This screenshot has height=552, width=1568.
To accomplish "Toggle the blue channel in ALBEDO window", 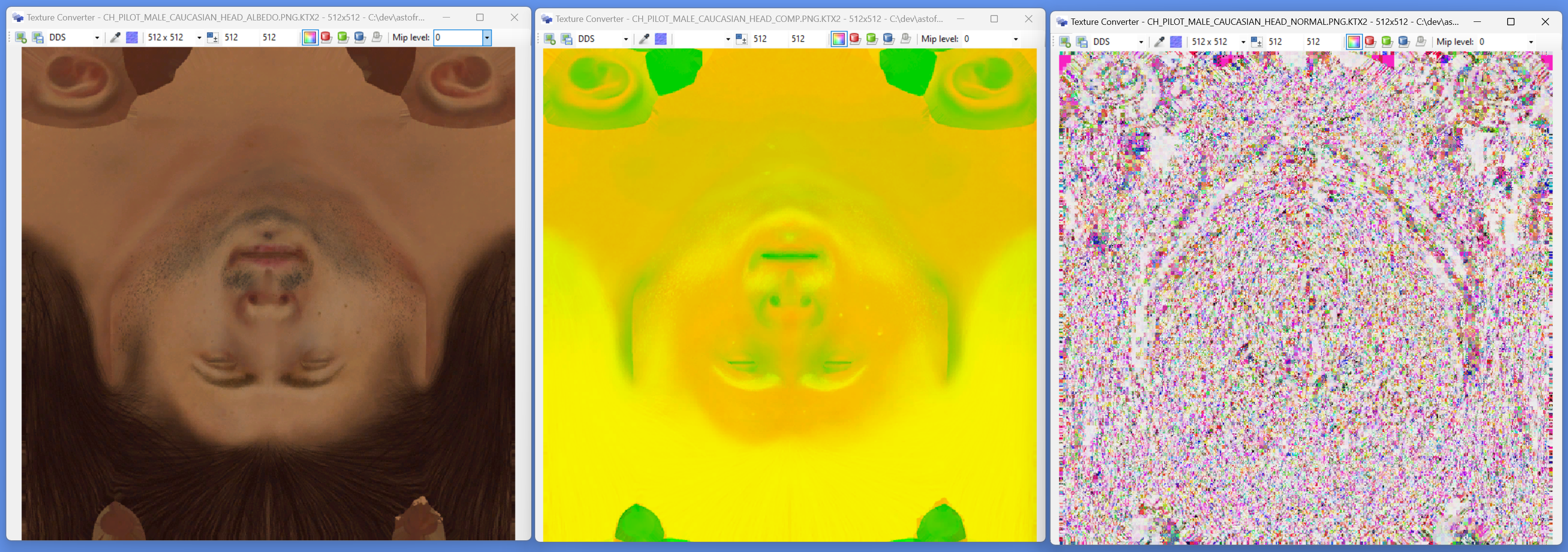I will coord(360,37).
